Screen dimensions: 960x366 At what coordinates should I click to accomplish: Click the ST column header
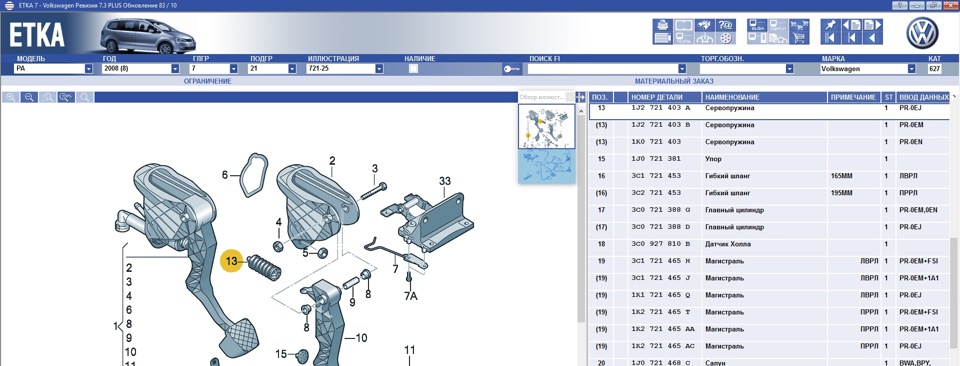coord(889,97)
